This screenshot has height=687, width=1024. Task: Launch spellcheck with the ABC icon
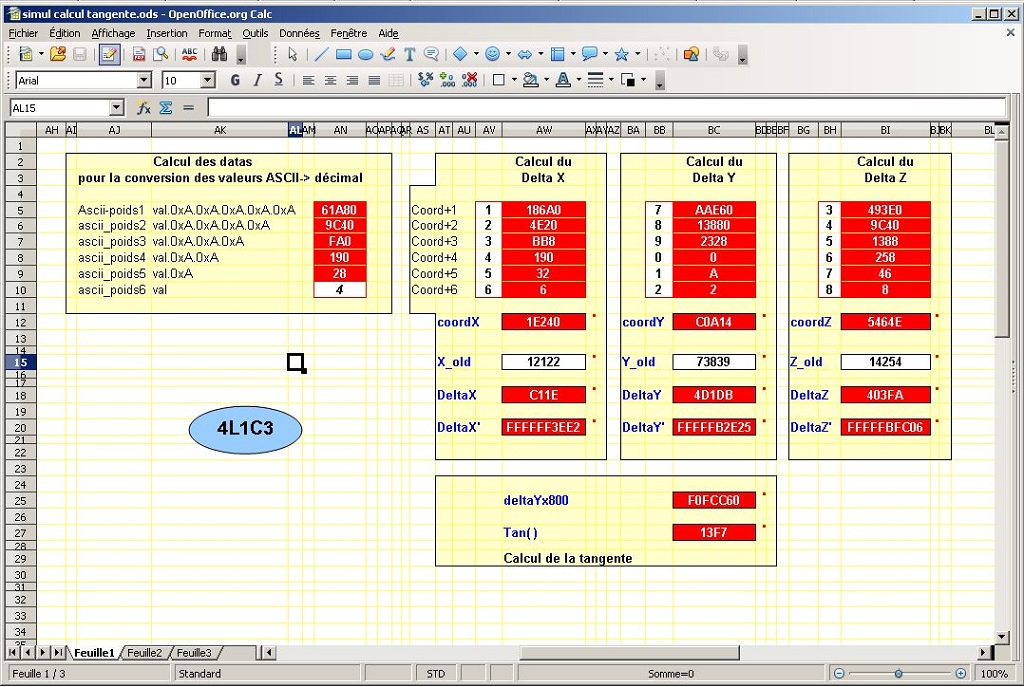click(x=189, y=54)
